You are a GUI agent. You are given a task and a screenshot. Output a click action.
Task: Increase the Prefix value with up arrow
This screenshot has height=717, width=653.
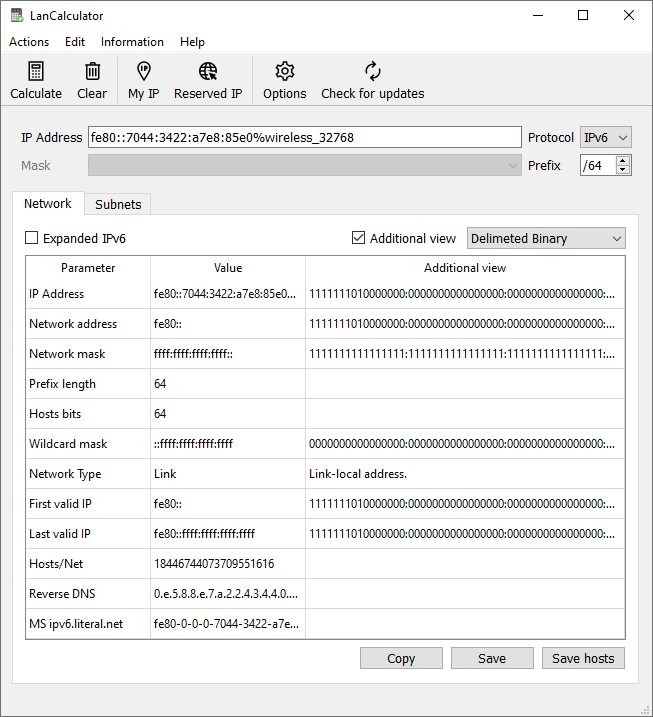pyautogui.click(x=622, y=161)
